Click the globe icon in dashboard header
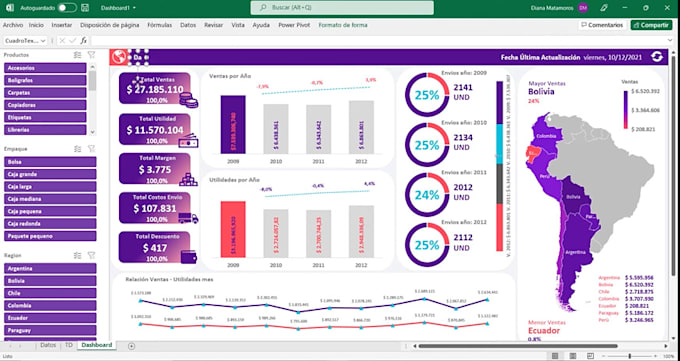This screenshot has width=680, height=361. click(x=118, y=57)
